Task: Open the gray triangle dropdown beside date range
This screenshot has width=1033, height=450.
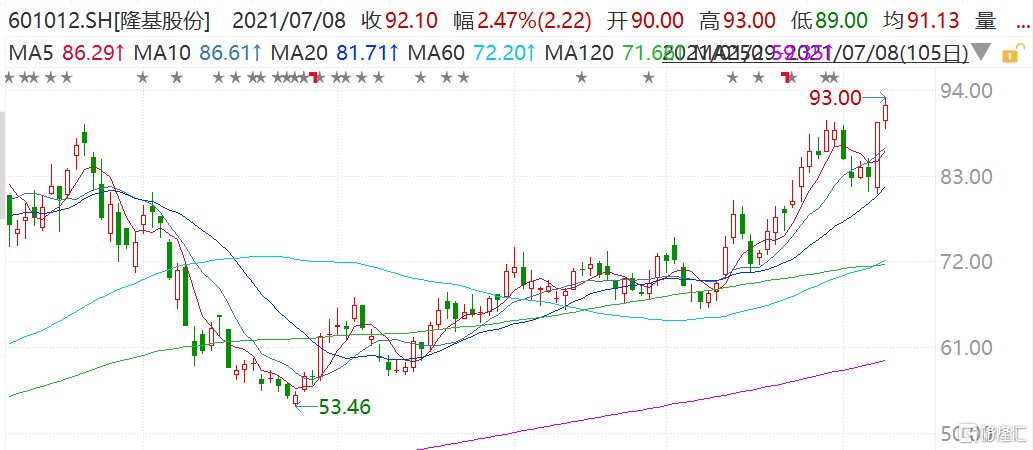Action: (x=982, y=53)
